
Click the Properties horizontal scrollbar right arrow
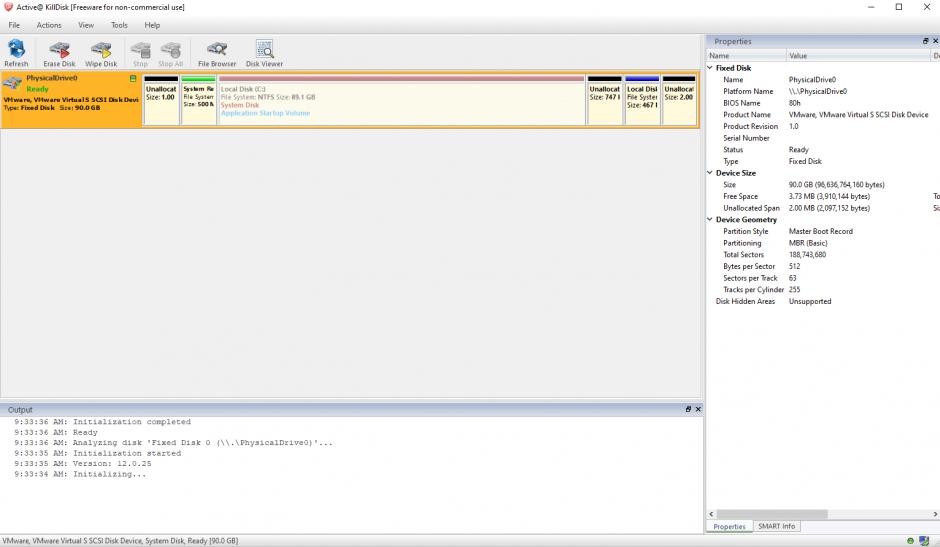[934, 515]
